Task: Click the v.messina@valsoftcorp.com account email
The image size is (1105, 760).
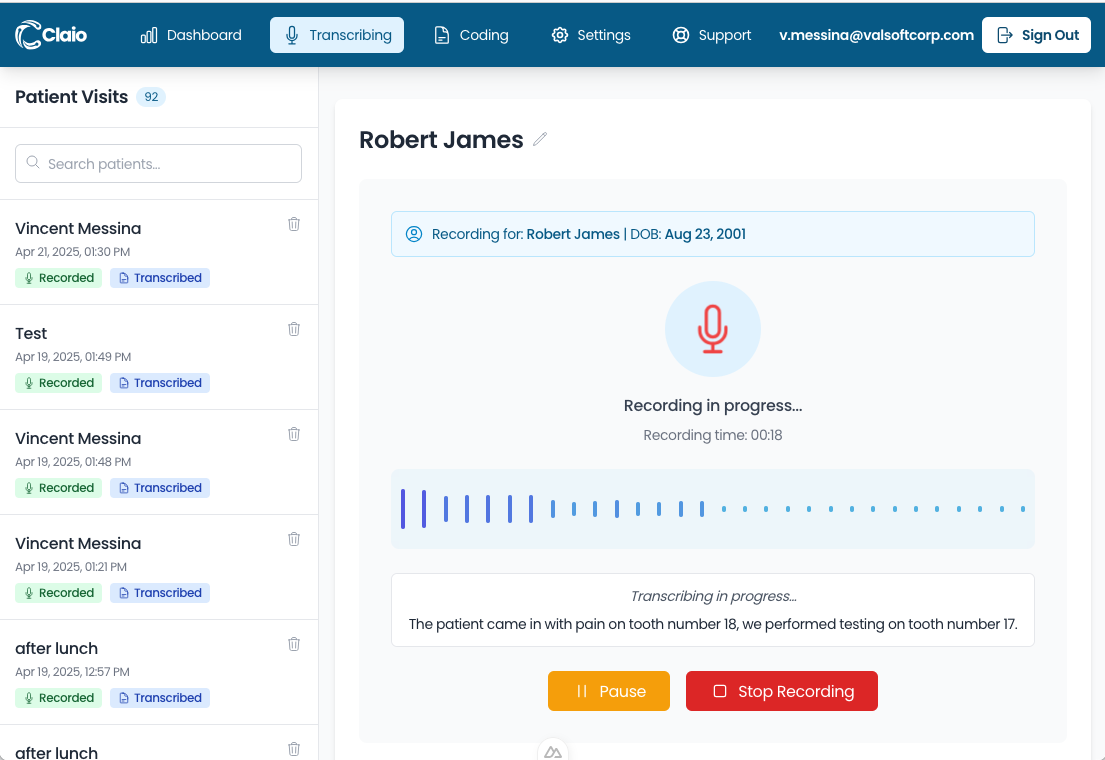Action: pos(876,35)
